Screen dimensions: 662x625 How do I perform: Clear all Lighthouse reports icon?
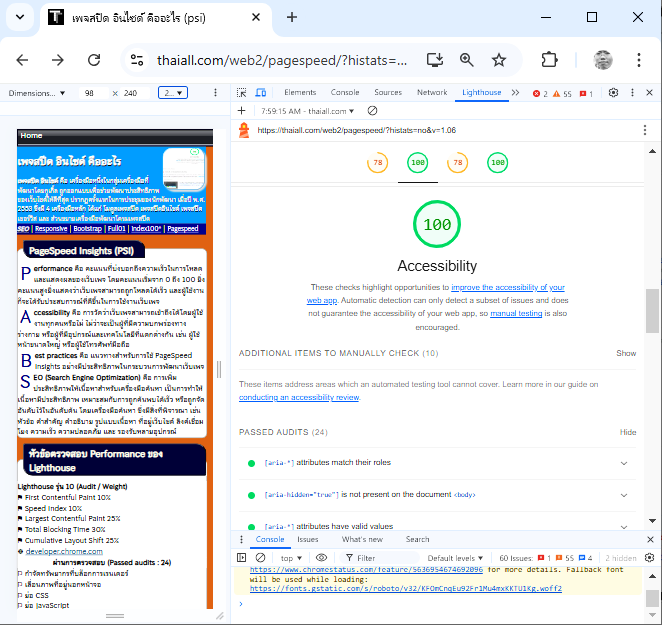click(x=373, y=111)
